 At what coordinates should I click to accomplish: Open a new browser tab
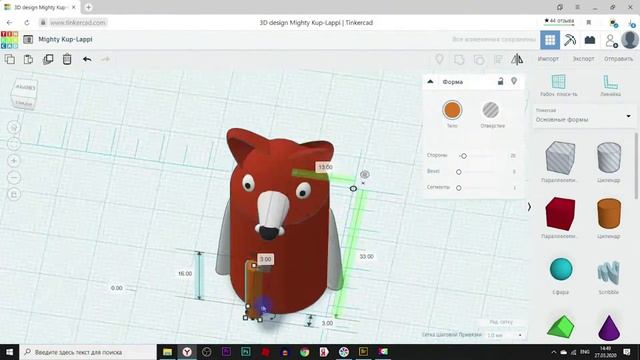coord(89,7)
